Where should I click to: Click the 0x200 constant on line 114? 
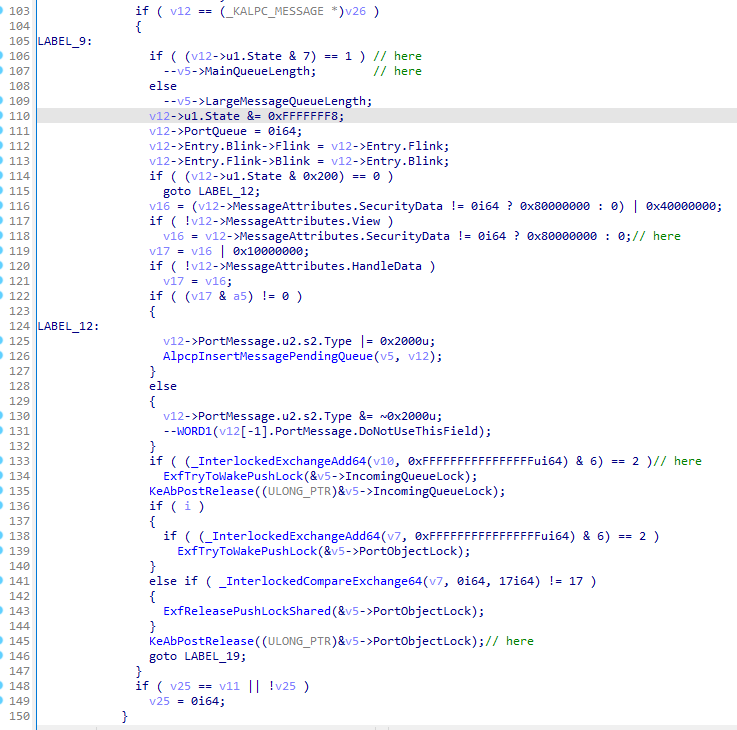pyautogui.click(x=320, y=176)
